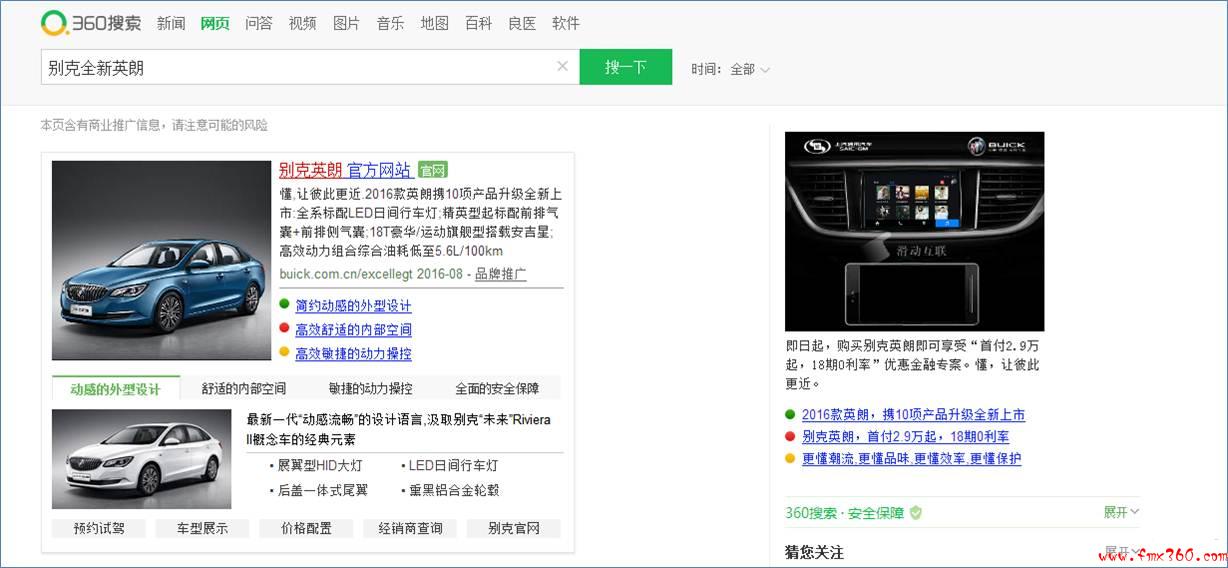Clear the search box with the X icon

pyautogui.click(x=562, y=67)
